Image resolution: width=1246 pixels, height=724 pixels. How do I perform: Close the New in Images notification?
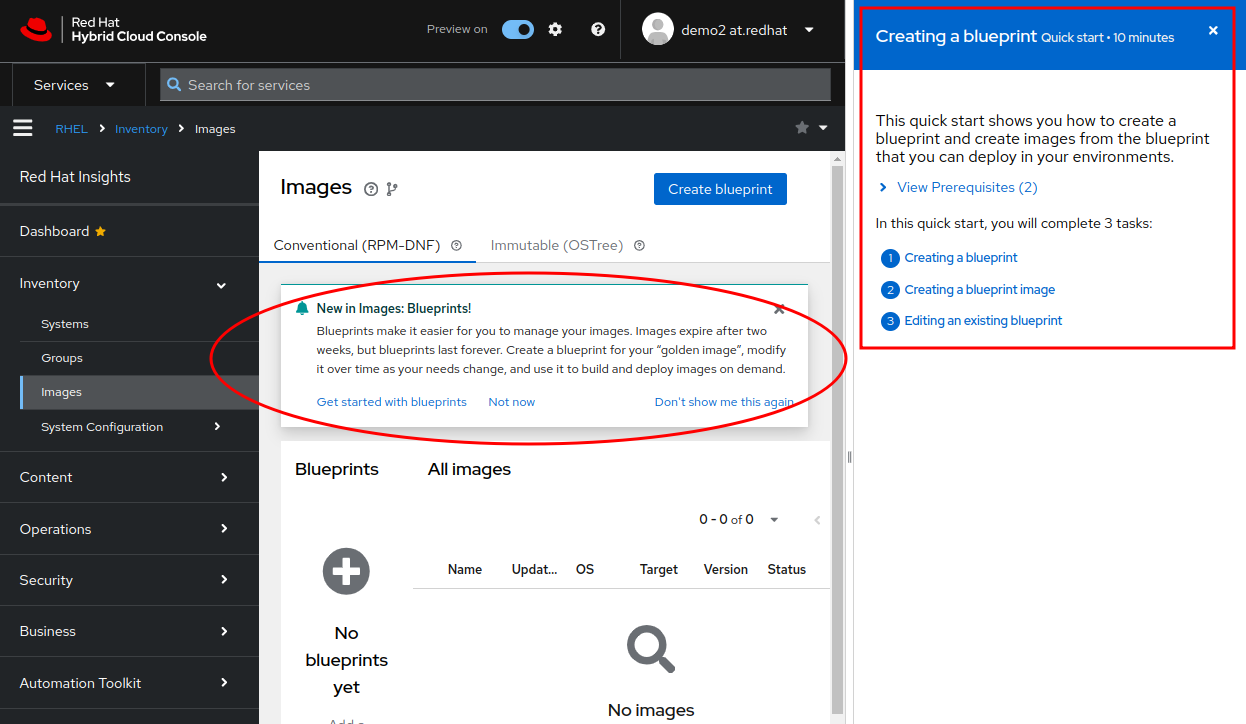click(x=779, y=309)
